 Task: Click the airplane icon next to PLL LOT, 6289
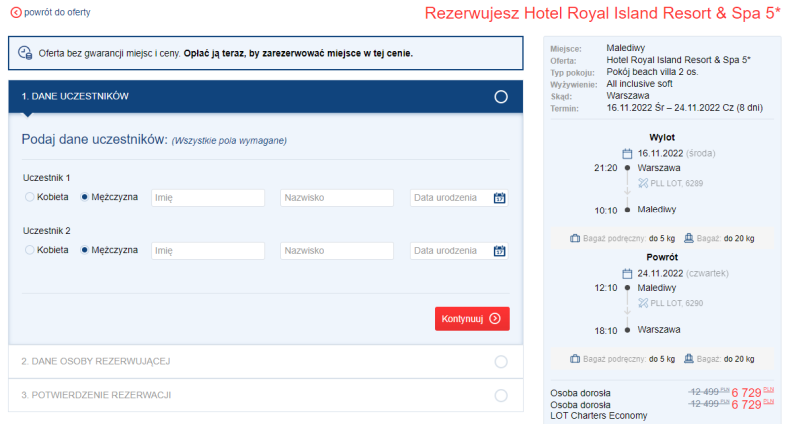643,183
